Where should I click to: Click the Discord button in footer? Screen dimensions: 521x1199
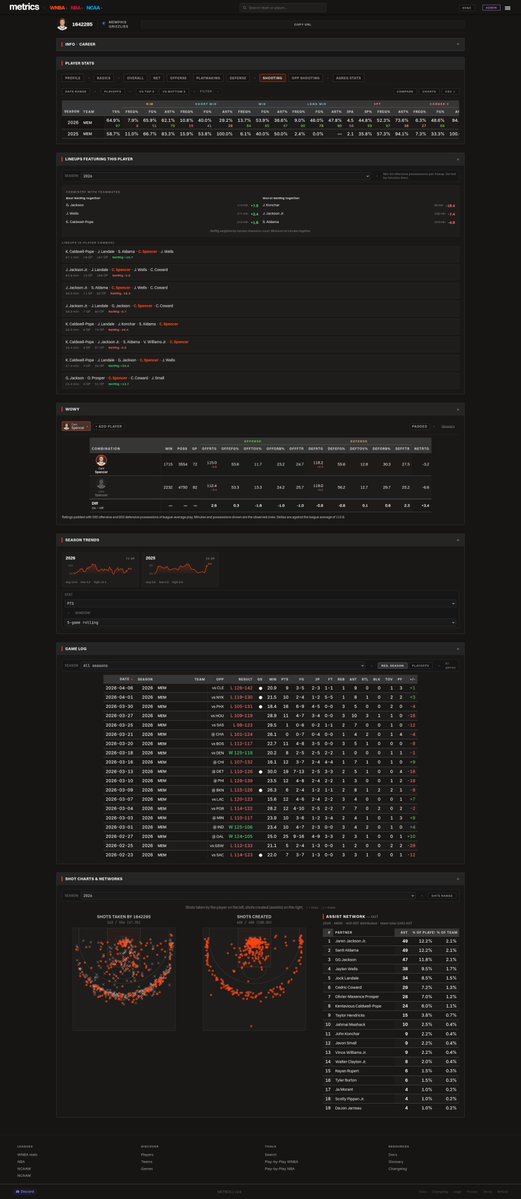[24, 1191]
